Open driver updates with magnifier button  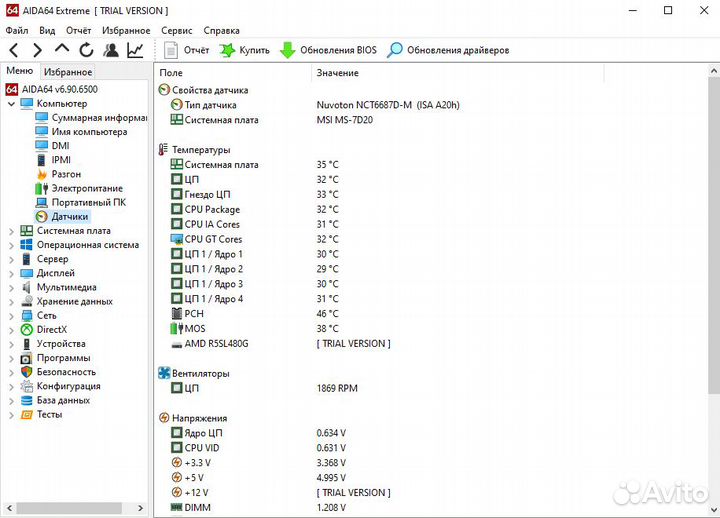tap(448, 50)
